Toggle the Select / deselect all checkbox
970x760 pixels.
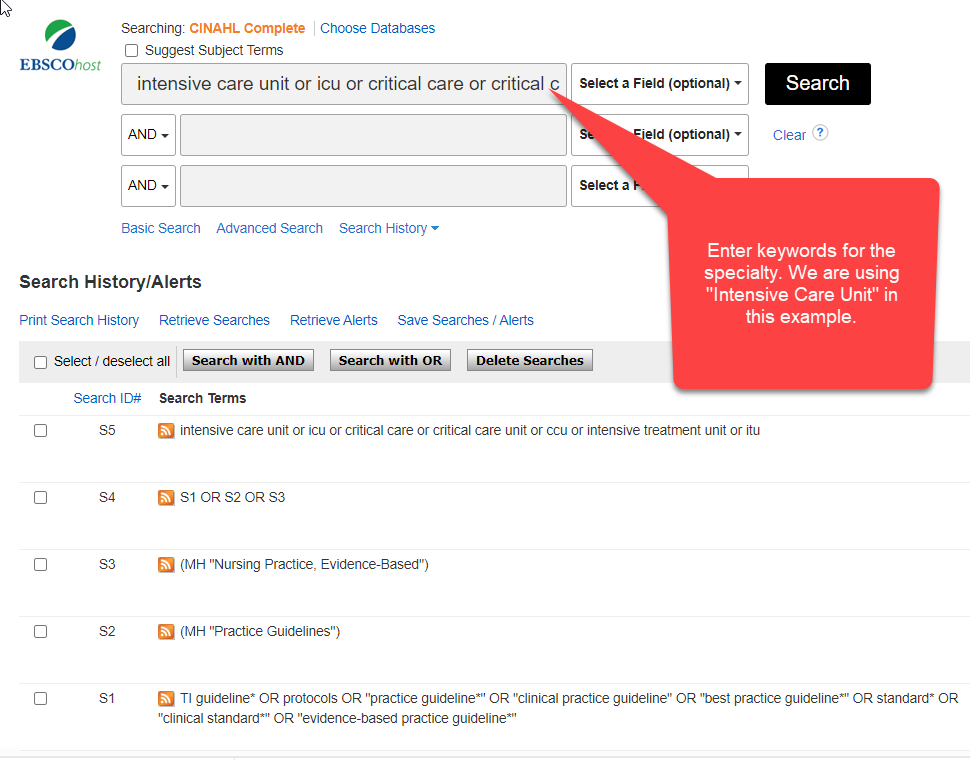pos(40,362)
